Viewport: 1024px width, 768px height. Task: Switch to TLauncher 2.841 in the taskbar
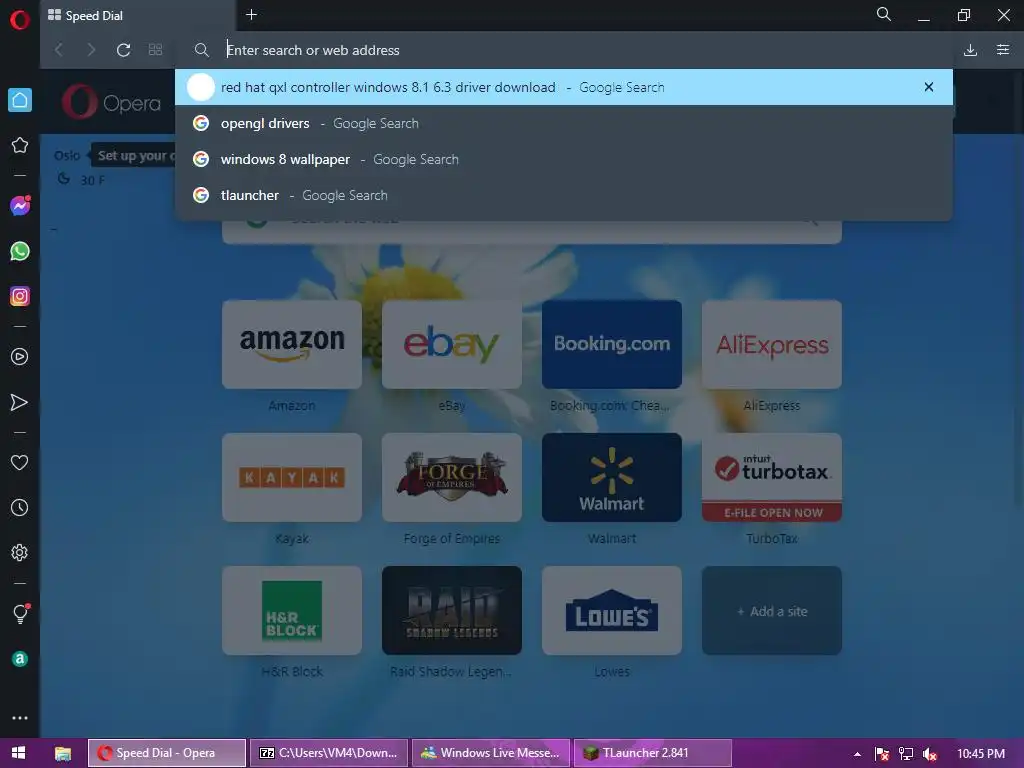click(x=653, y=753)
